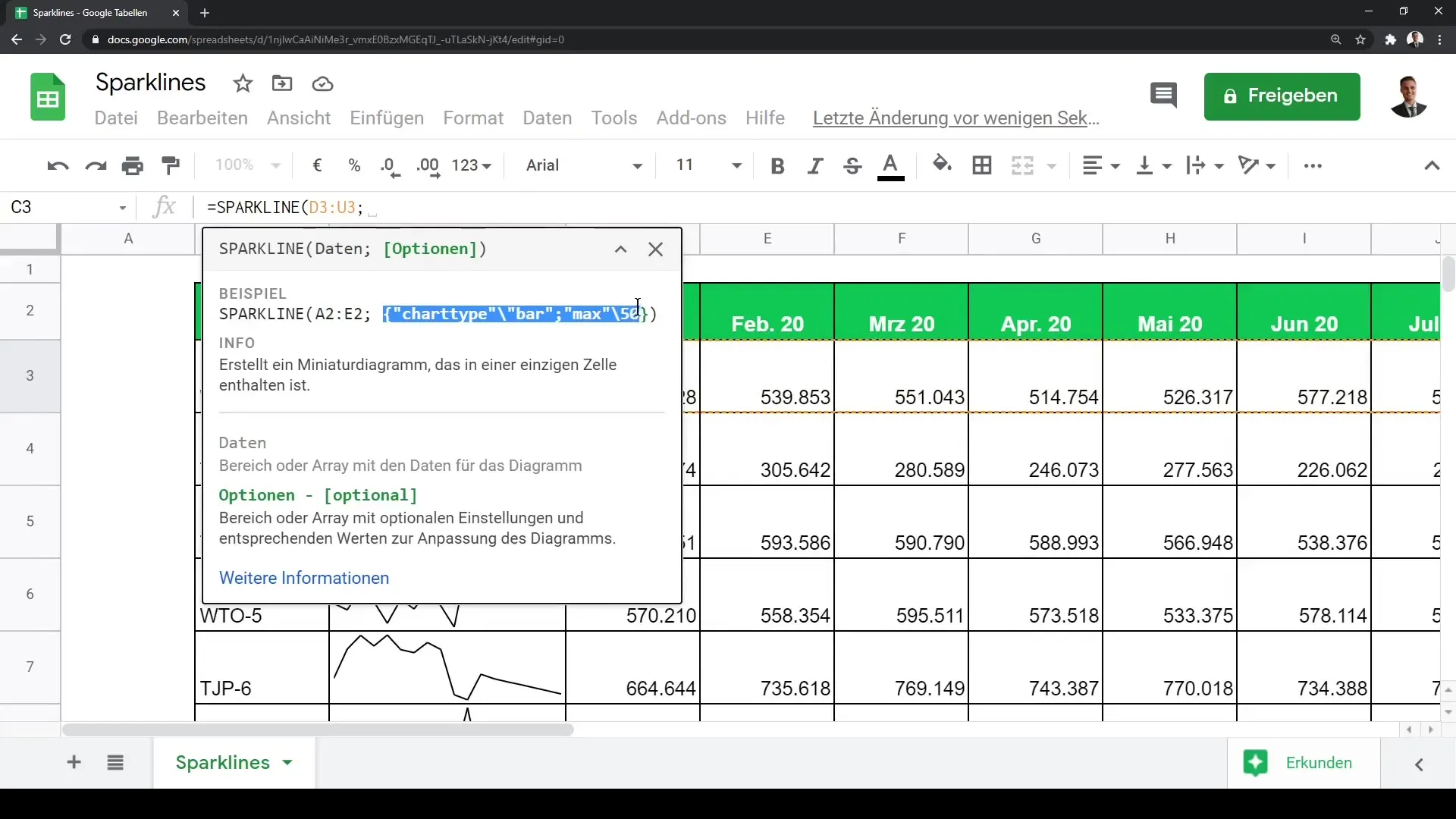The image size is (1456, 819).
Task: Collapse the menus with the caret
Action: point(1432,165)
